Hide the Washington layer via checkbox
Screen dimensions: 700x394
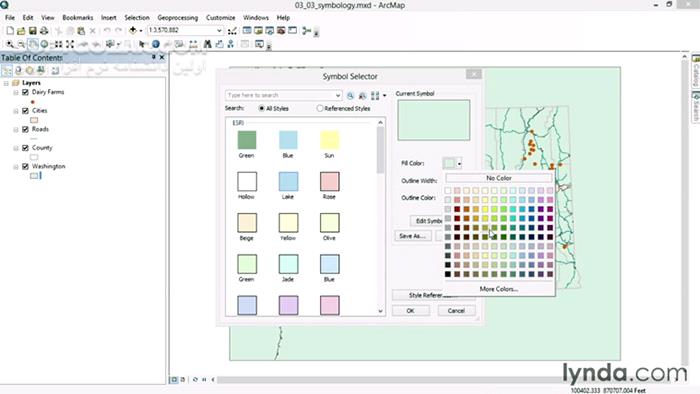25,166
